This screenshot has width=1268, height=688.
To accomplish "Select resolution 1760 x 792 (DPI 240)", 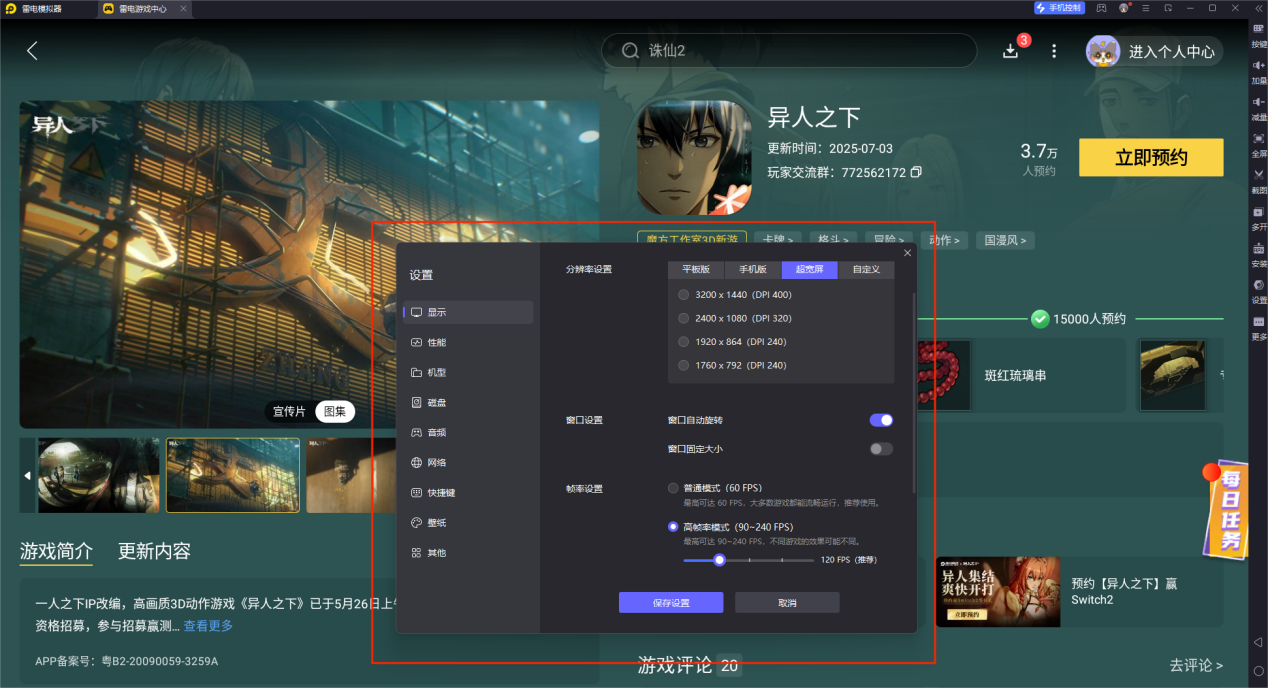I will click(733, 365).
